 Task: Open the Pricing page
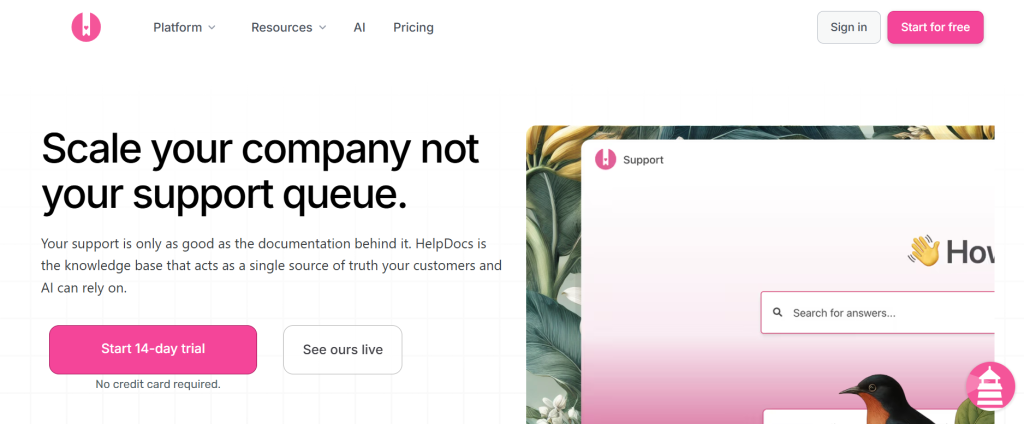[x=413, y=28]
